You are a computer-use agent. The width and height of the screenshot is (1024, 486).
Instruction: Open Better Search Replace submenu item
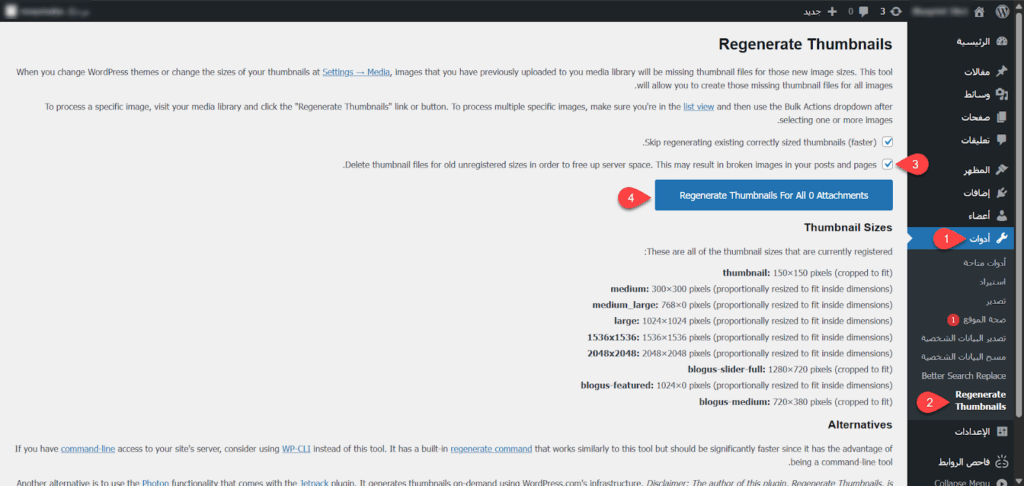(x=963, y=375)
